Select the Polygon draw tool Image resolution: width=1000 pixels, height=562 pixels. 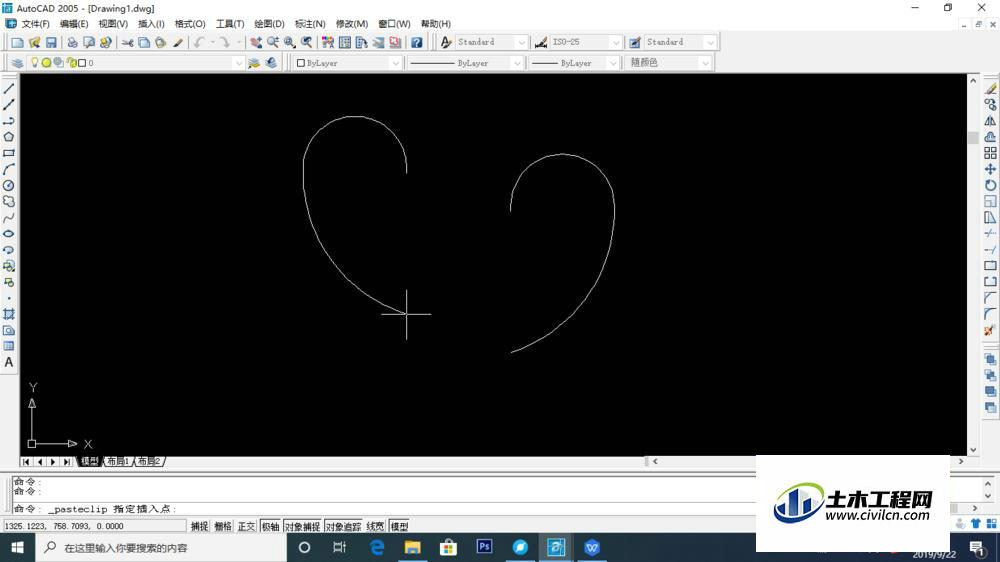(9, 137)
